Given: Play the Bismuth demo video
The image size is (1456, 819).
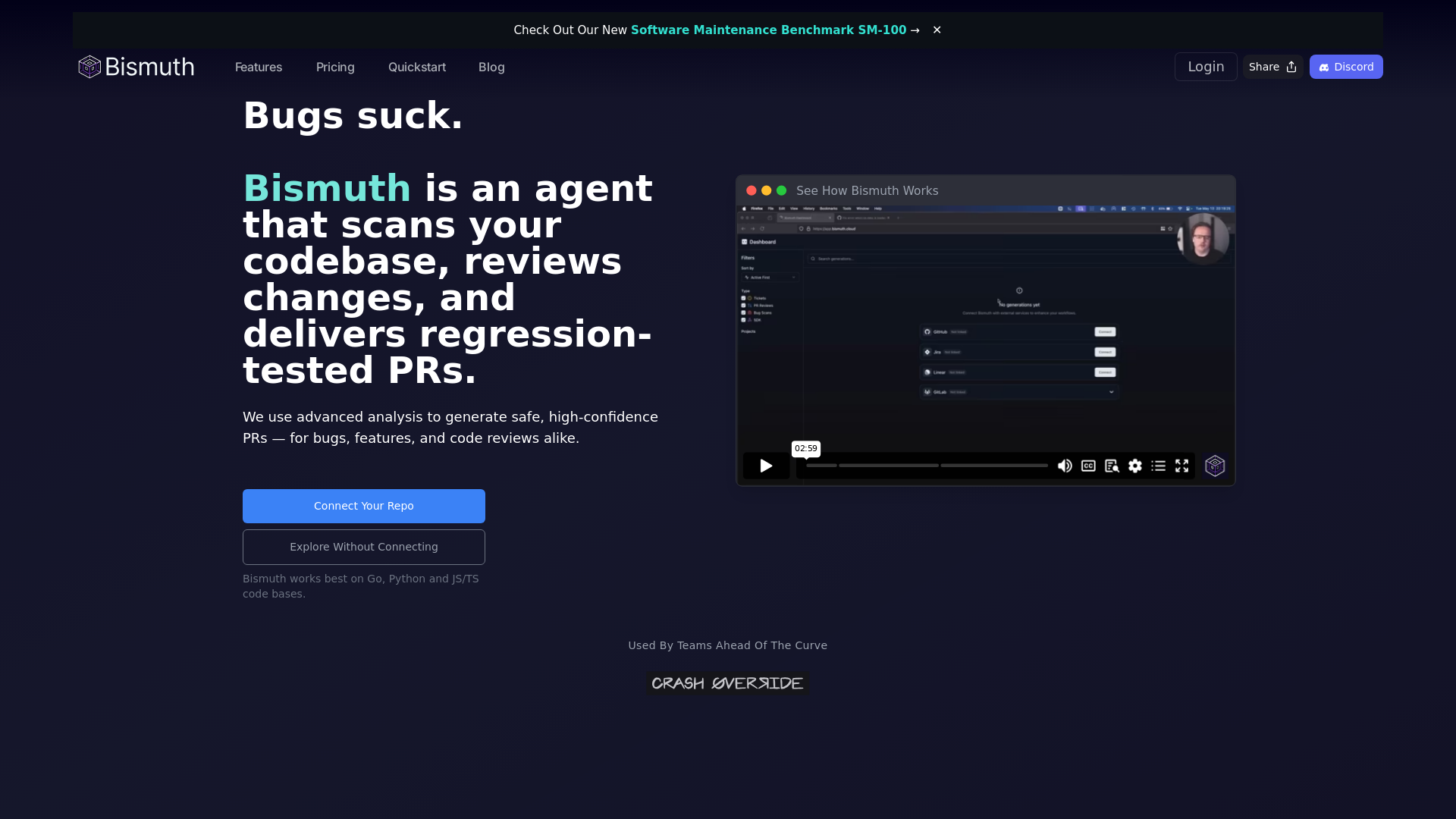Looking at the screenshot, I should [x=766, y=466].
